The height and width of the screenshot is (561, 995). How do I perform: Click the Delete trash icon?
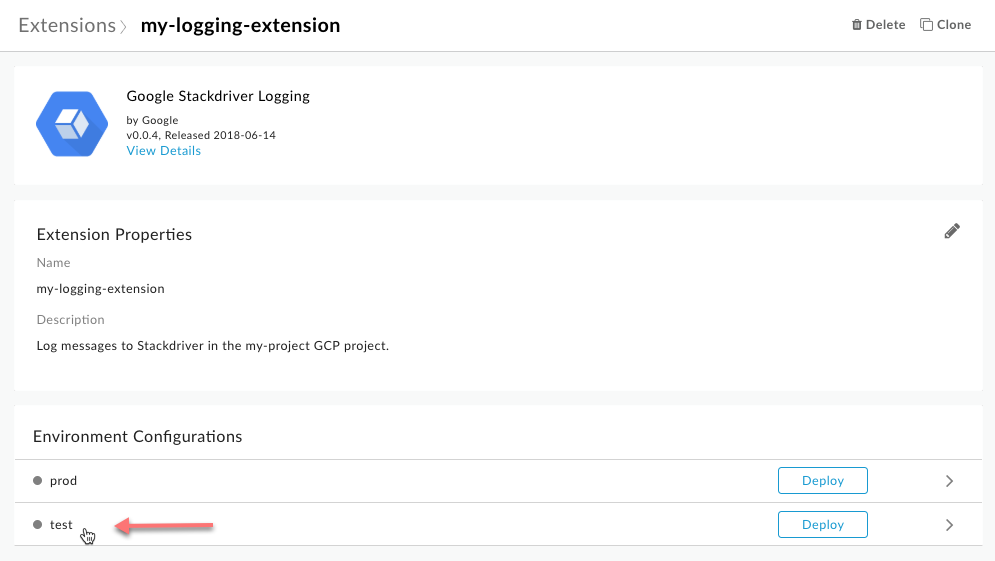click(x=856, y=25)
